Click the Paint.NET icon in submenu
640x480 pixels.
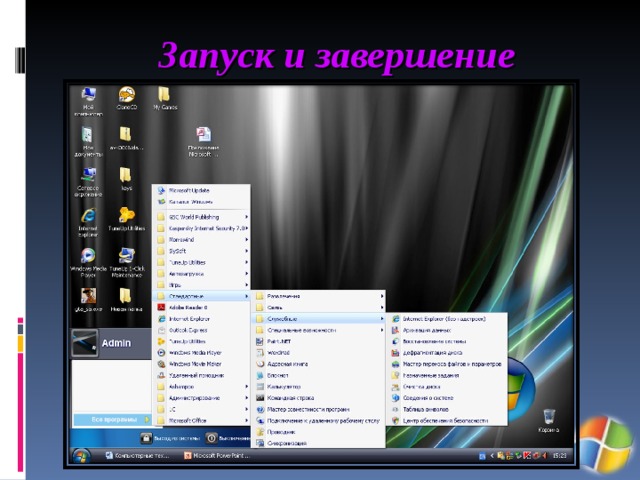pos(260,341)
